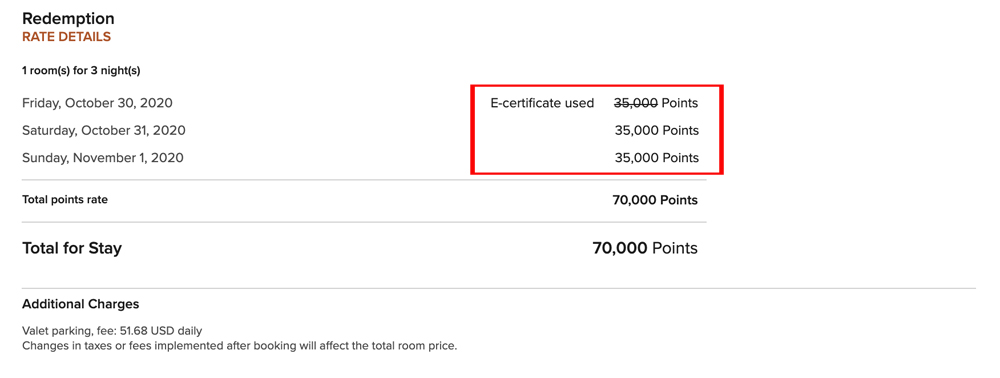
Task: Click the 51.68 USD daily amount
Action: tap(161, 331)
